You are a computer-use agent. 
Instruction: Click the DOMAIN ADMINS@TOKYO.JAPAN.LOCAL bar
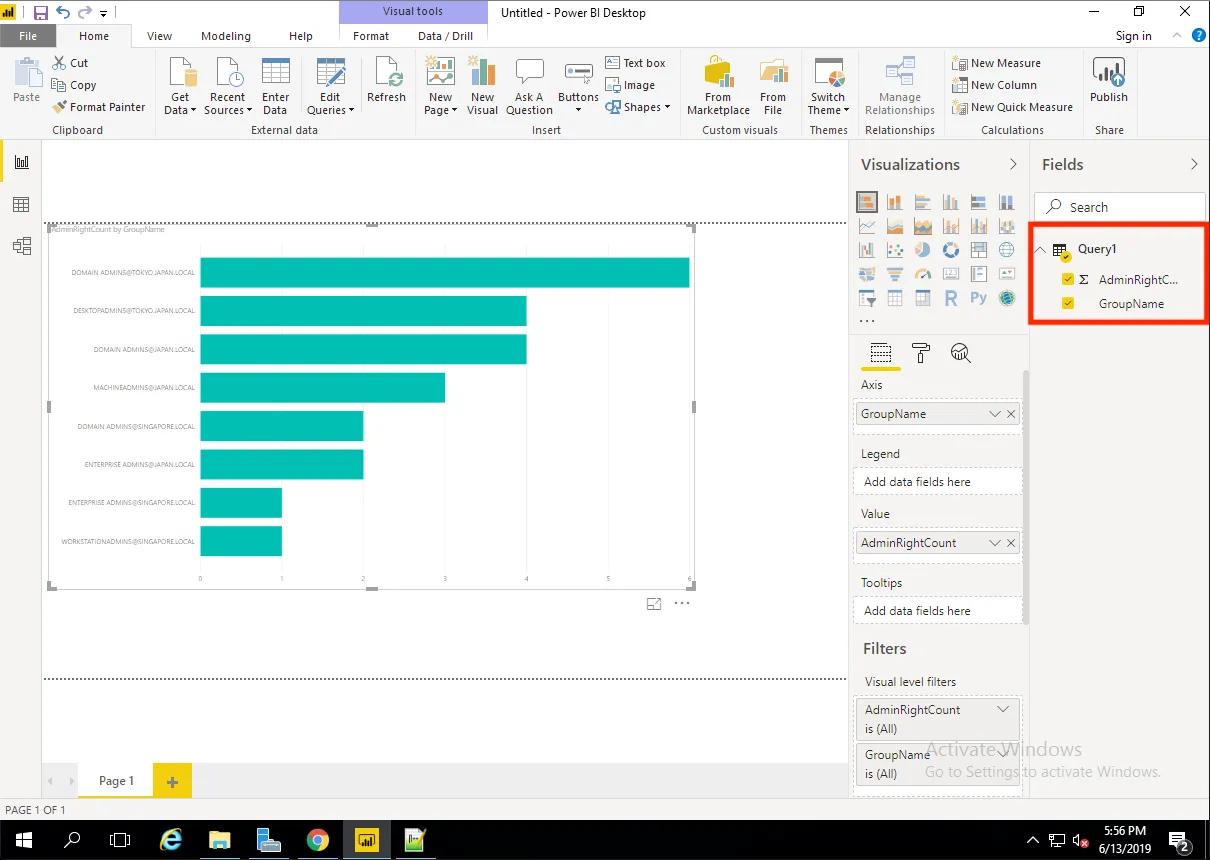tap(445, 272)
